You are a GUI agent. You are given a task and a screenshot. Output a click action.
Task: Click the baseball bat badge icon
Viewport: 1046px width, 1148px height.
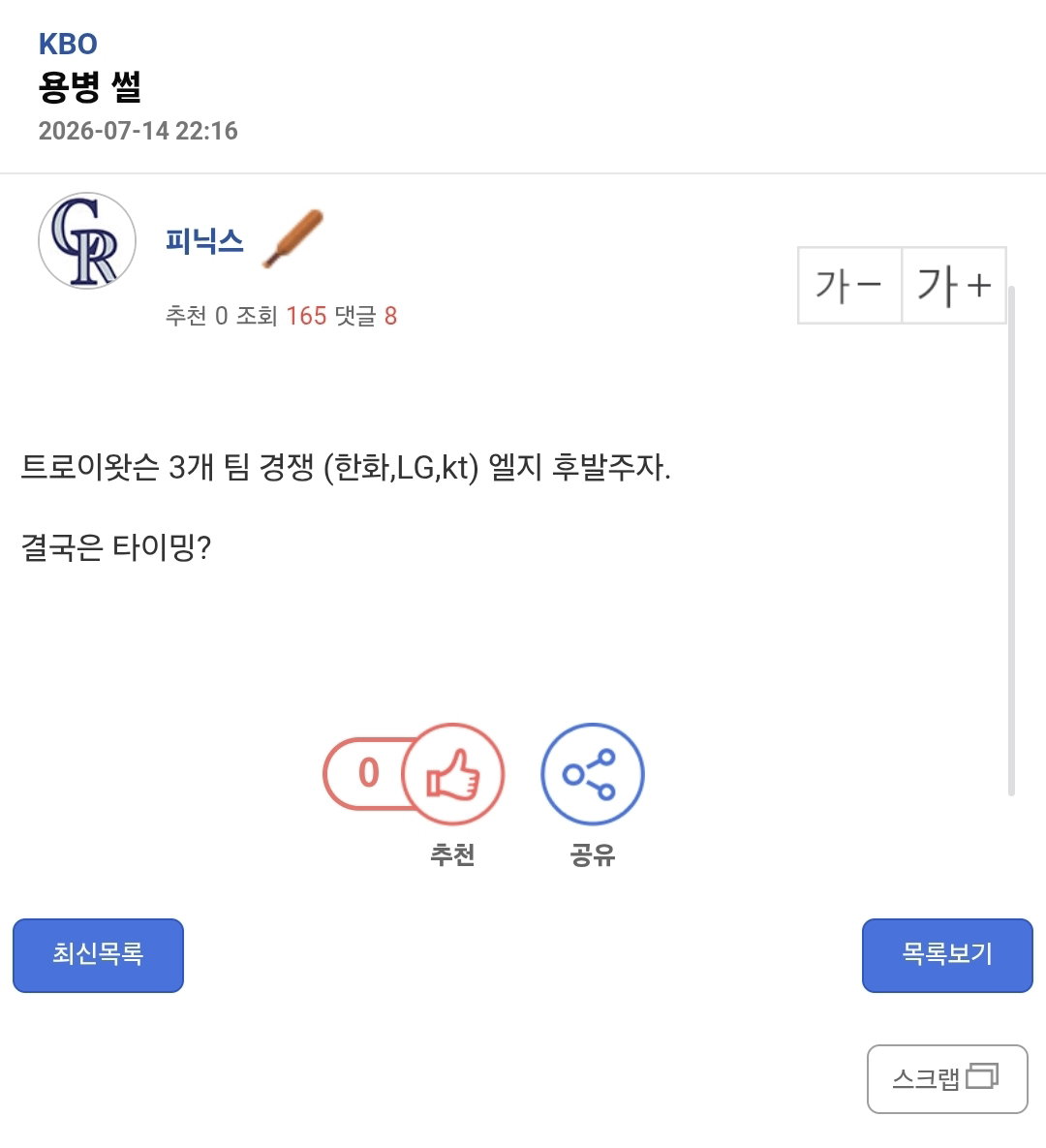[x=292, y=238]
